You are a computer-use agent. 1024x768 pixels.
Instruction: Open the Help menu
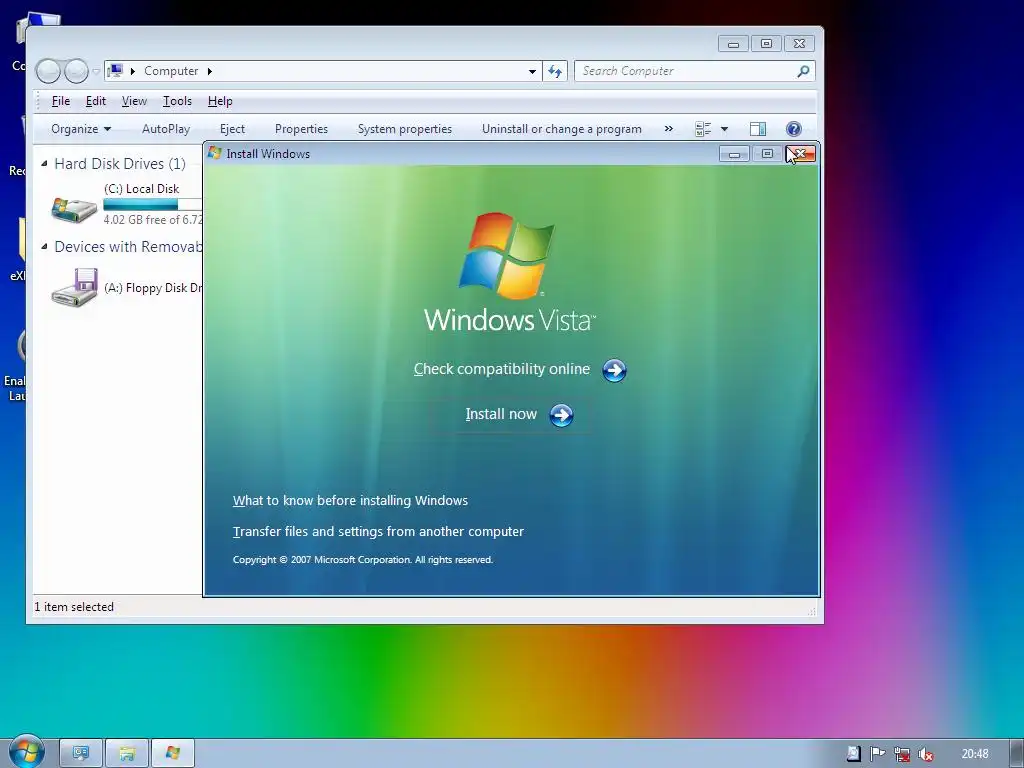(220, 101)
